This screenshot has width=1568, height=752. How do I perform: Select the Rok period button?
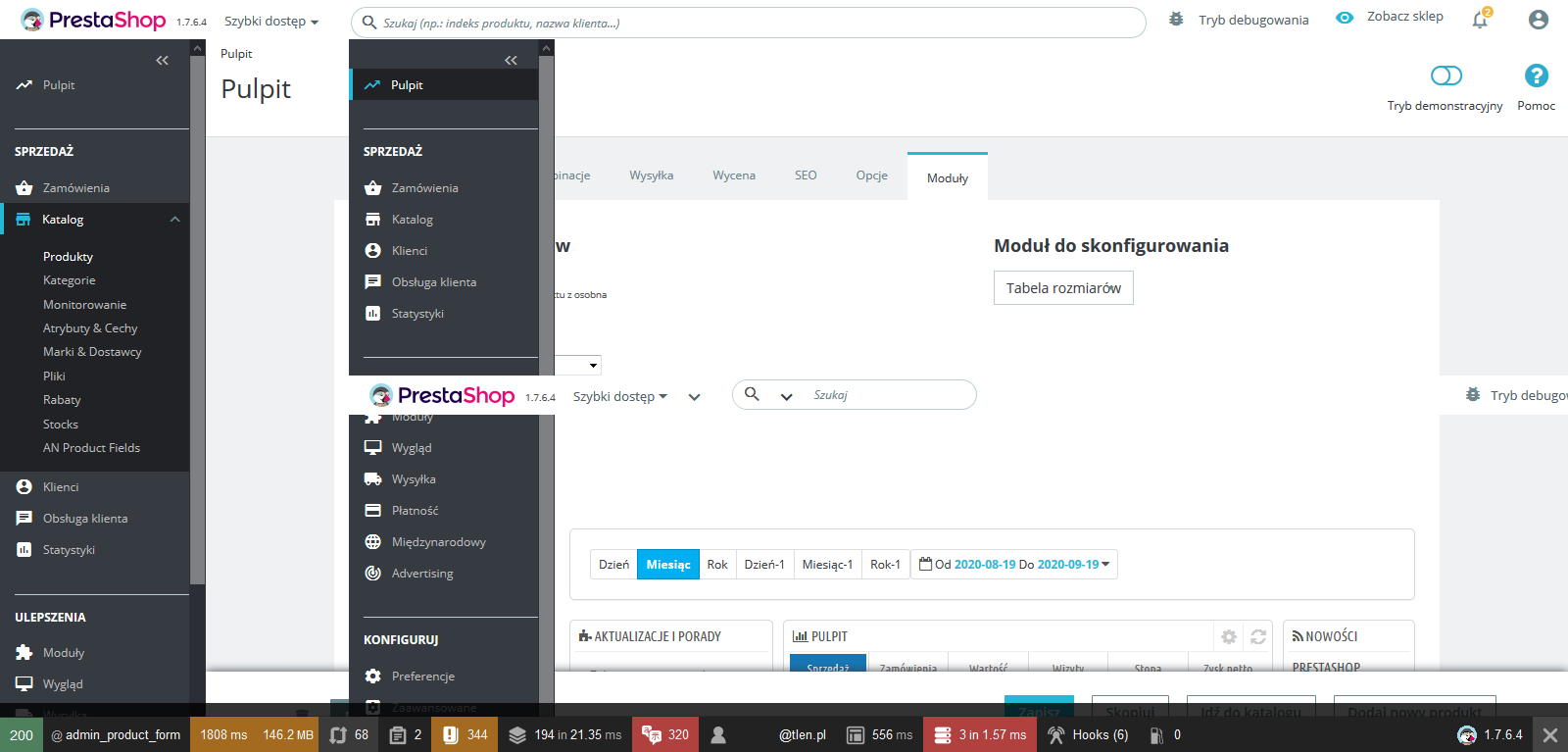click(x=717, y=564)
